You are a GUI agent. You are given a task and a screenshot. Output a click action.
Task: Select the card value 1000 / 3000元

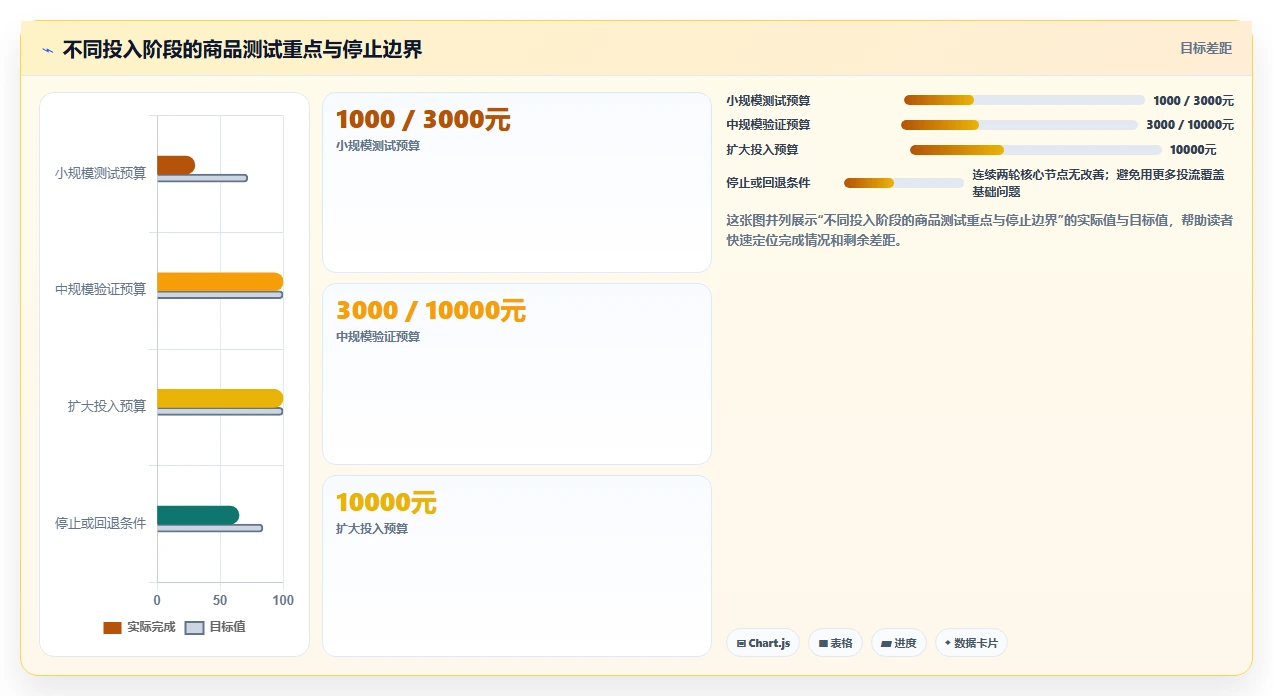pyautogui.click(x=423, y=120)
